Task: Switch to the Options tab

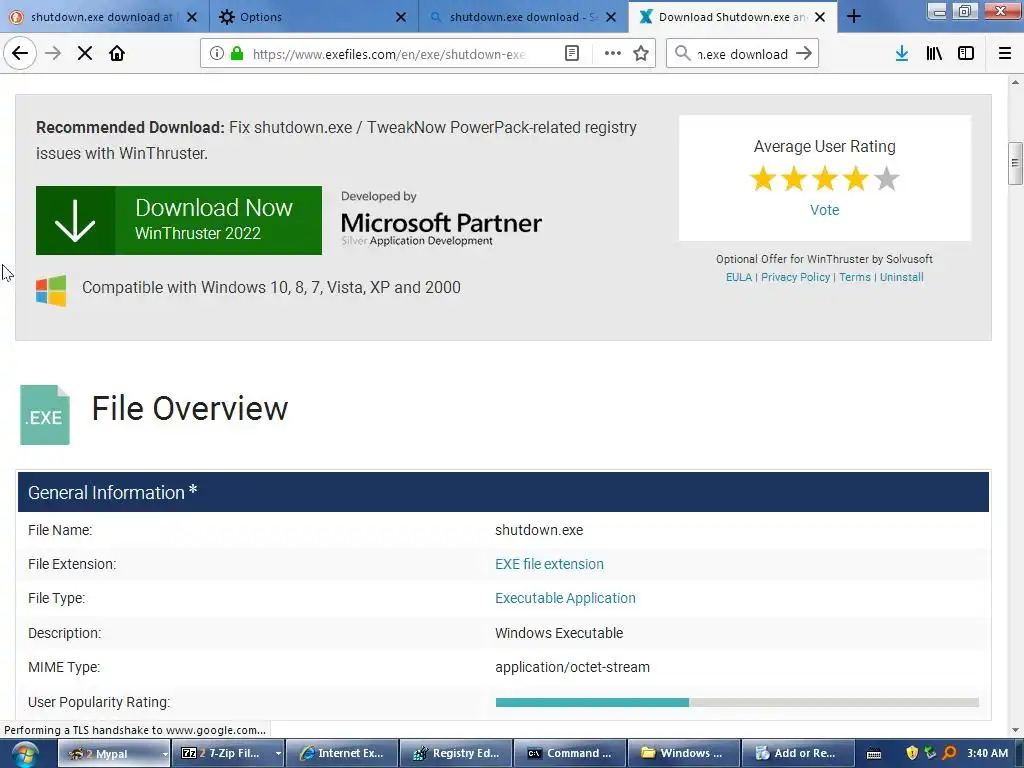Action: pyautogui.click(x=313, y=17)
